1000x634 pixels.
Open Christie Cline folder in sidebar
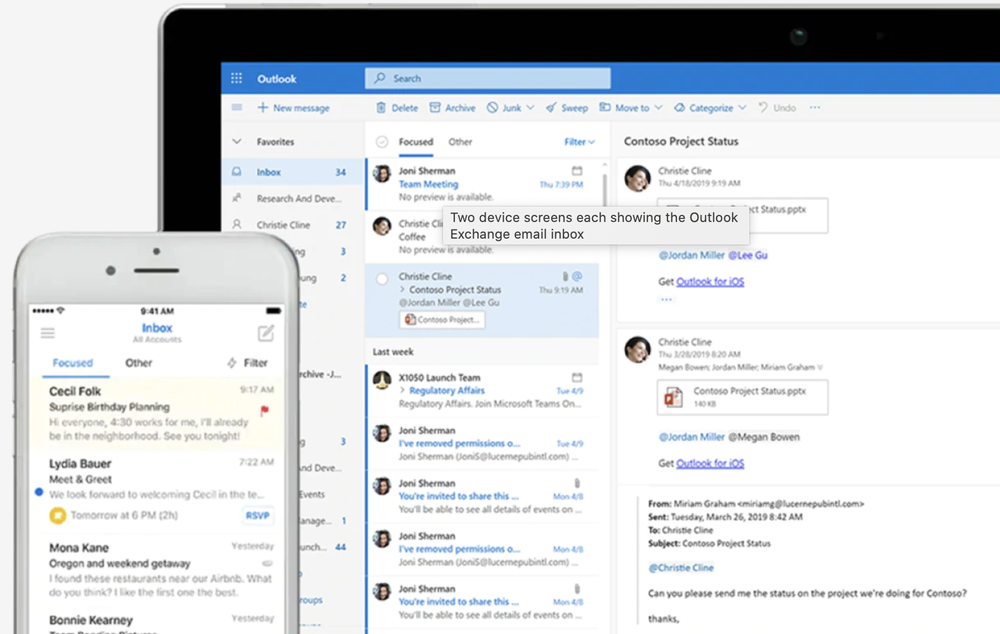coord(292,225)
